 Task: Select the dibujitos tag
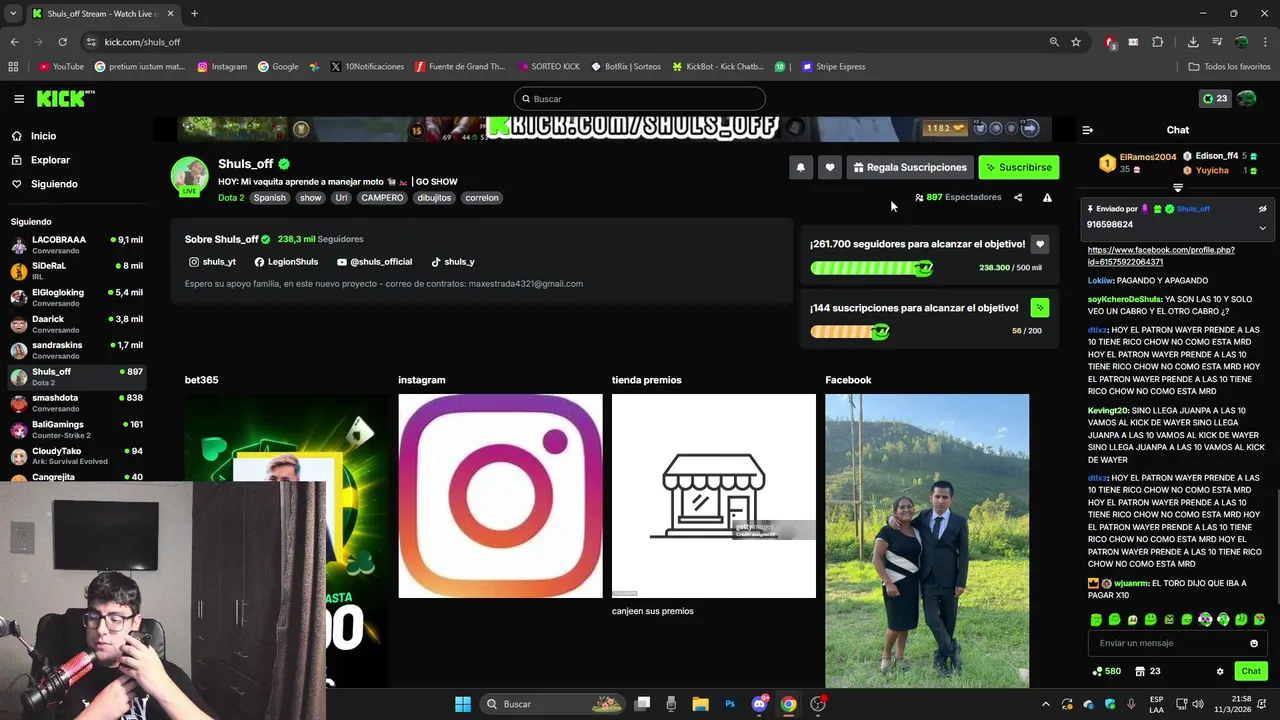(434, 198)
